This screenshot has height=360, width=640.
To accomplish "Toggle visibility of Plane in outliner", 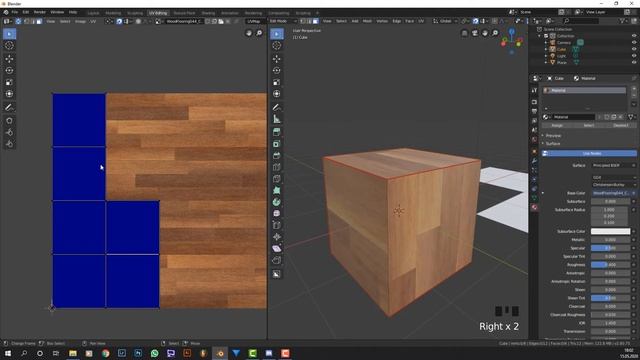I will point(634,62).
